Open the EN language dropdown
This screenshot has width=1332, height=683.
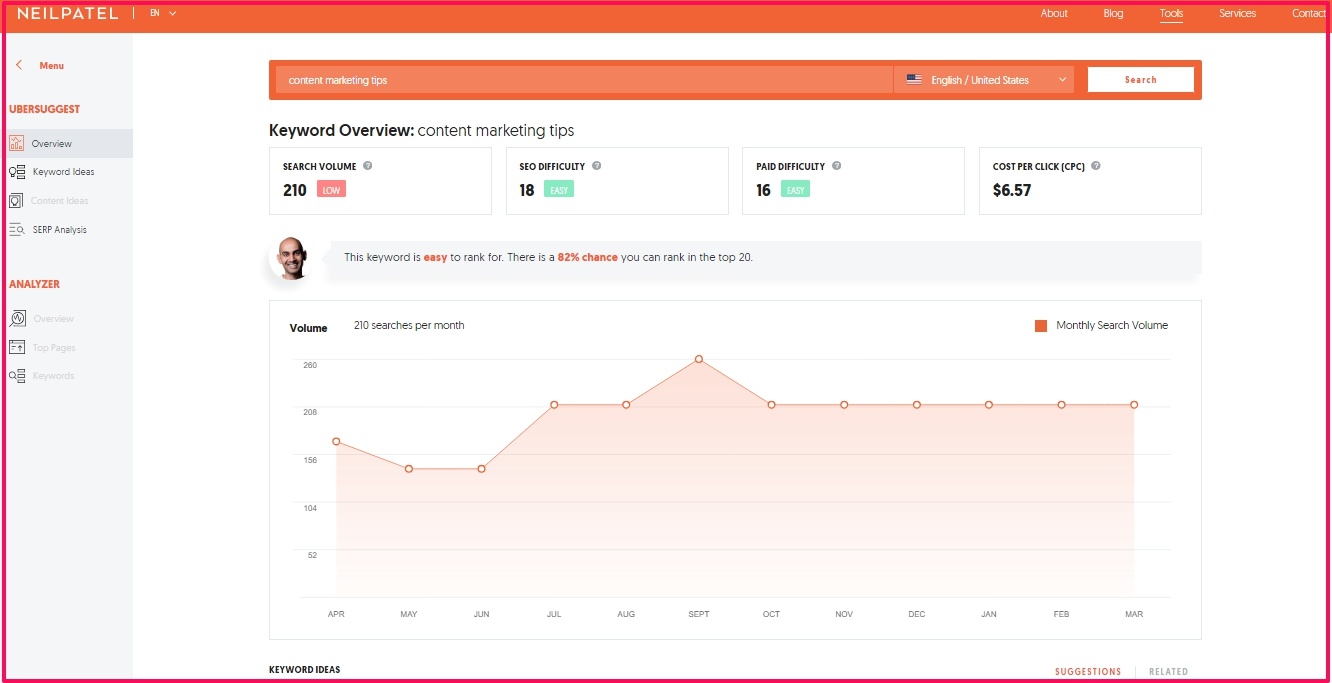tap(163, 13)
